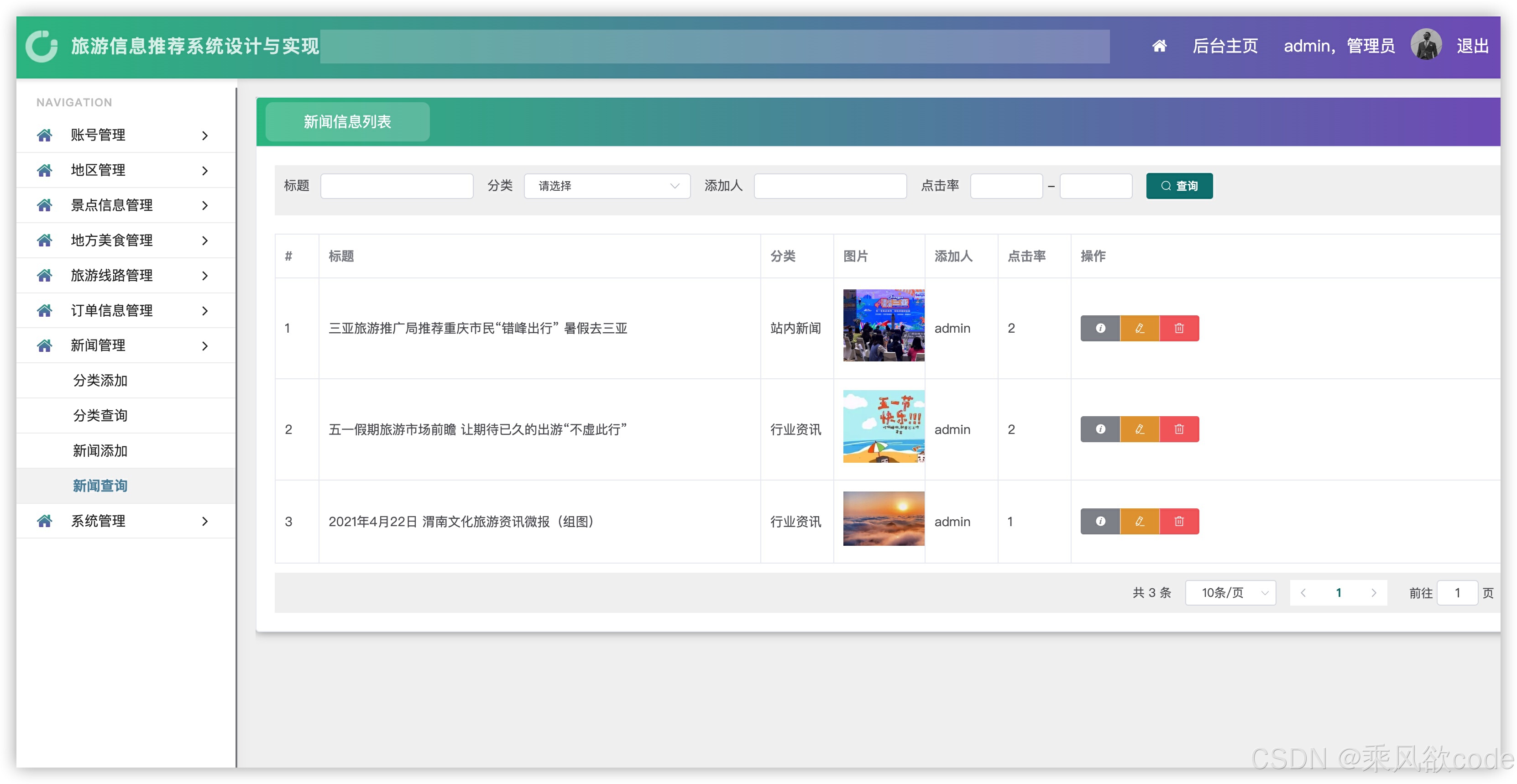
Task: Click the delete trash icon on row 3
Action: tap(1179, 521)
